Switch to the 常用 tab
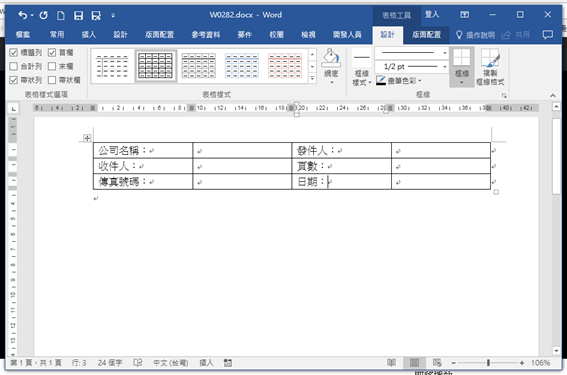This screenshot has height=375, width=567. pyautogui.click(x=57, y=35)
